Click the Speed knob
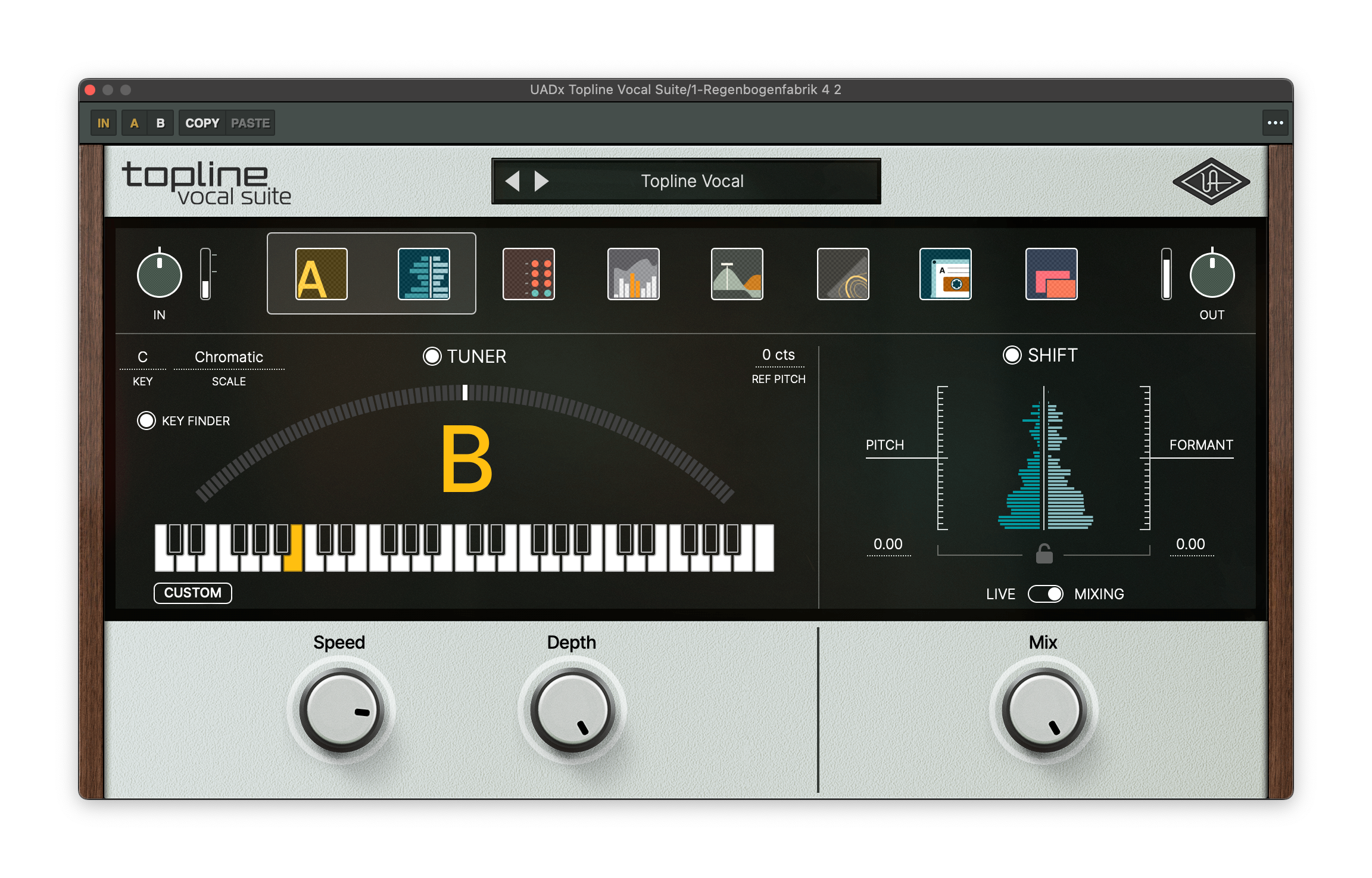The height and width of the screenshot is (878, 1372). click(341, 710)
